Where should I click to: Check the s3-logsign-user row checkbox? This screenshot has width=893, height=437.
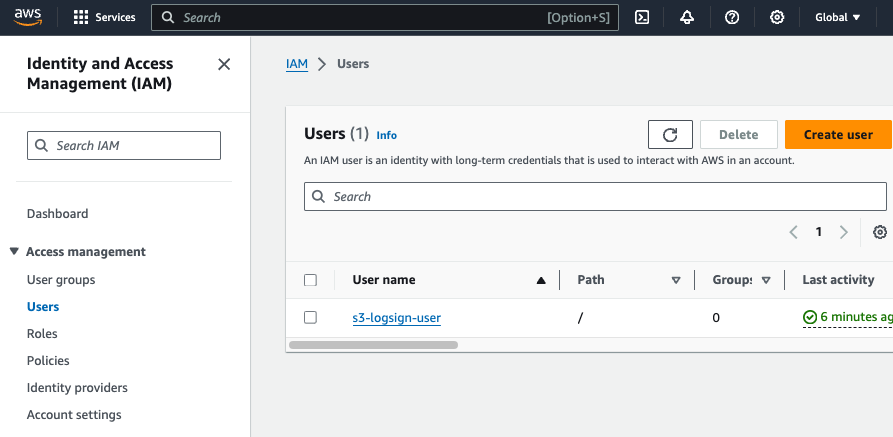tap(310, 317)
